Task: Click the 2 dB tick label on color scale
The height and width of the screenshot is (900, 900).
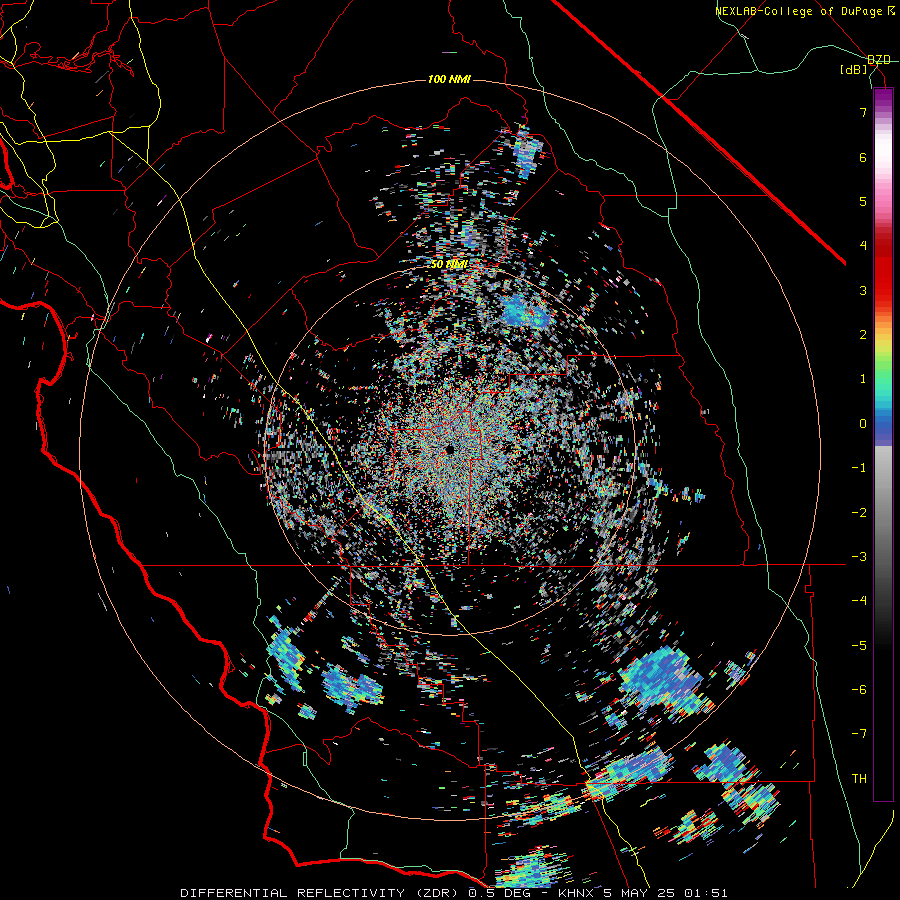Action: pyautogui.click(x=863, y=335)
